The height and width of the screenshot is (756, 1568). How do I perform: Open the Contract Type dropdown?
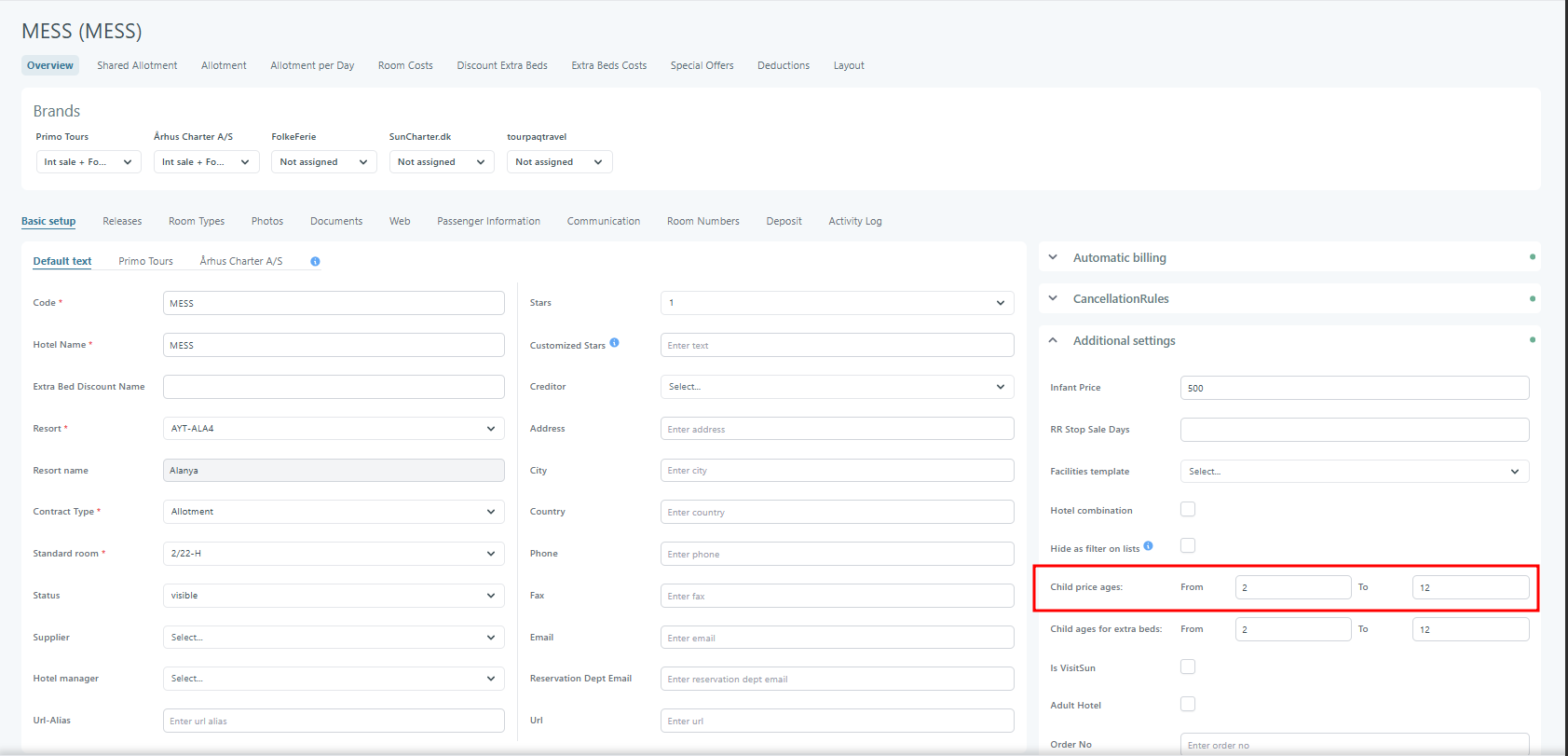tap(333, 512)
